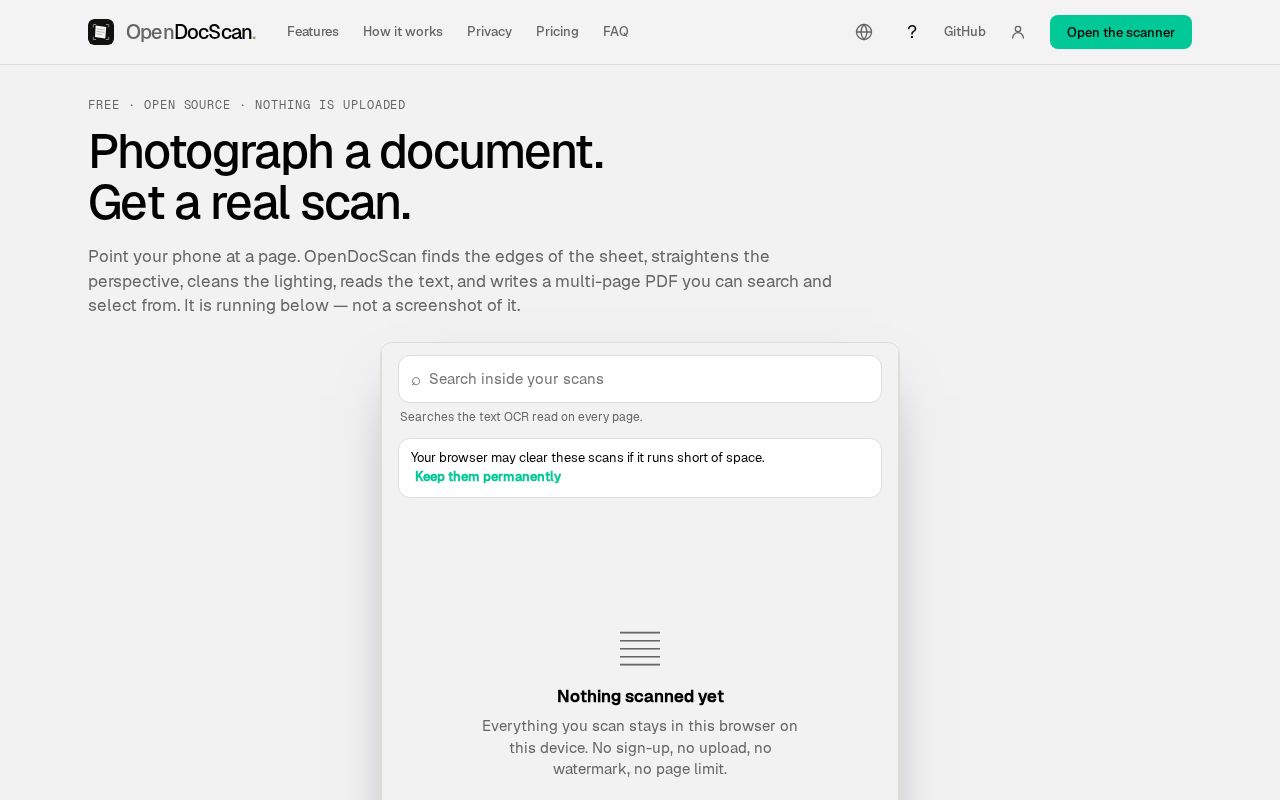Viewport: 1280px width, 800px height.
Task: Open the GitHub link
Action: click(965, 32)
